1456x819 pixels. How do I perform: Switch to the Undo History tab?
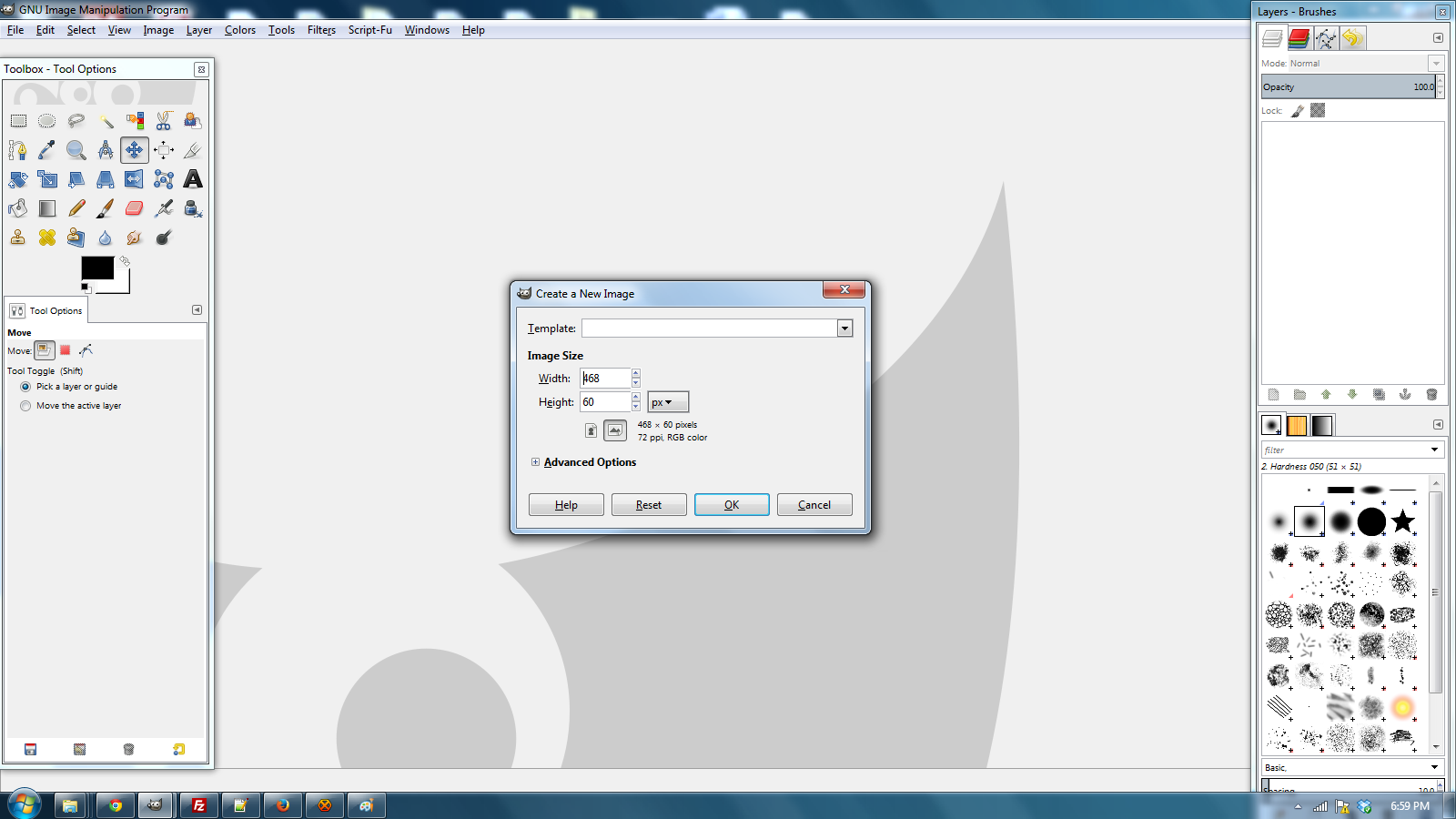pyautogui.click(x=1352, y=38)
